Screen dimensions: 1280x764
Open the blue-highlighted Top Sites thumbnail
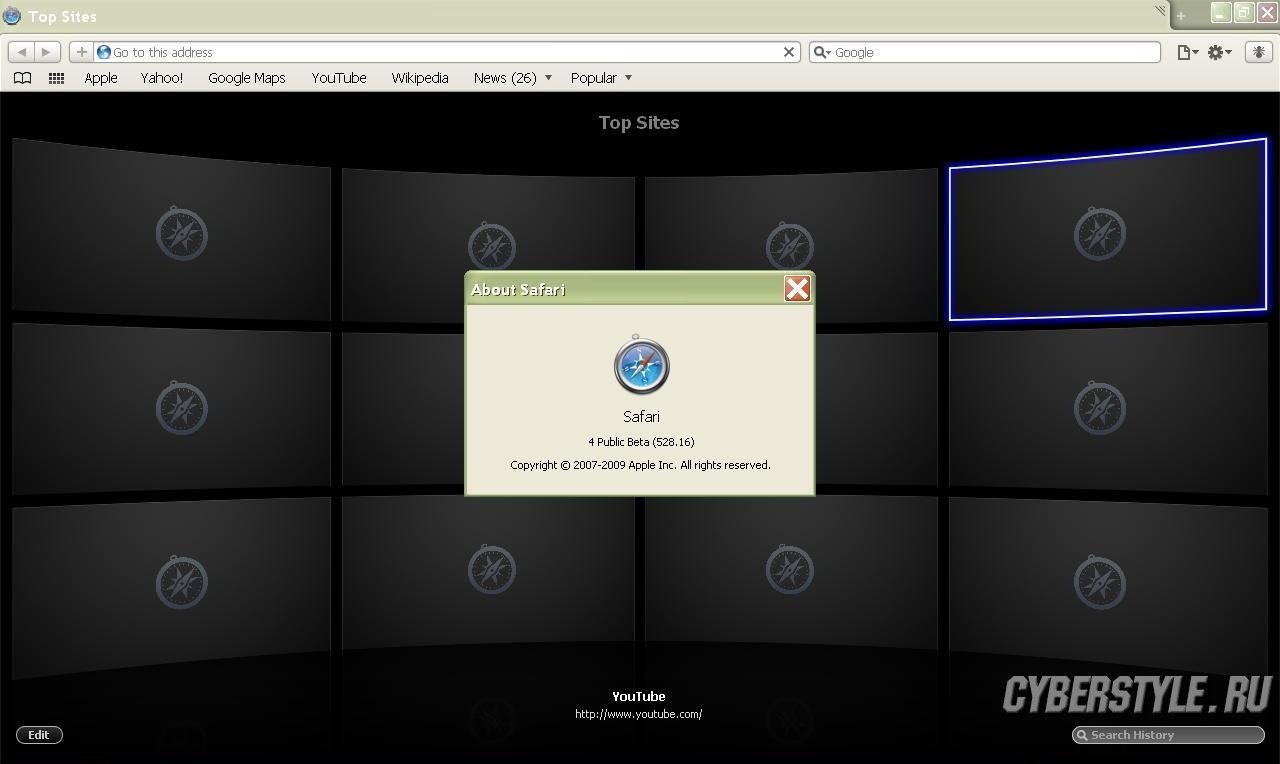[x=1108, y=230]
